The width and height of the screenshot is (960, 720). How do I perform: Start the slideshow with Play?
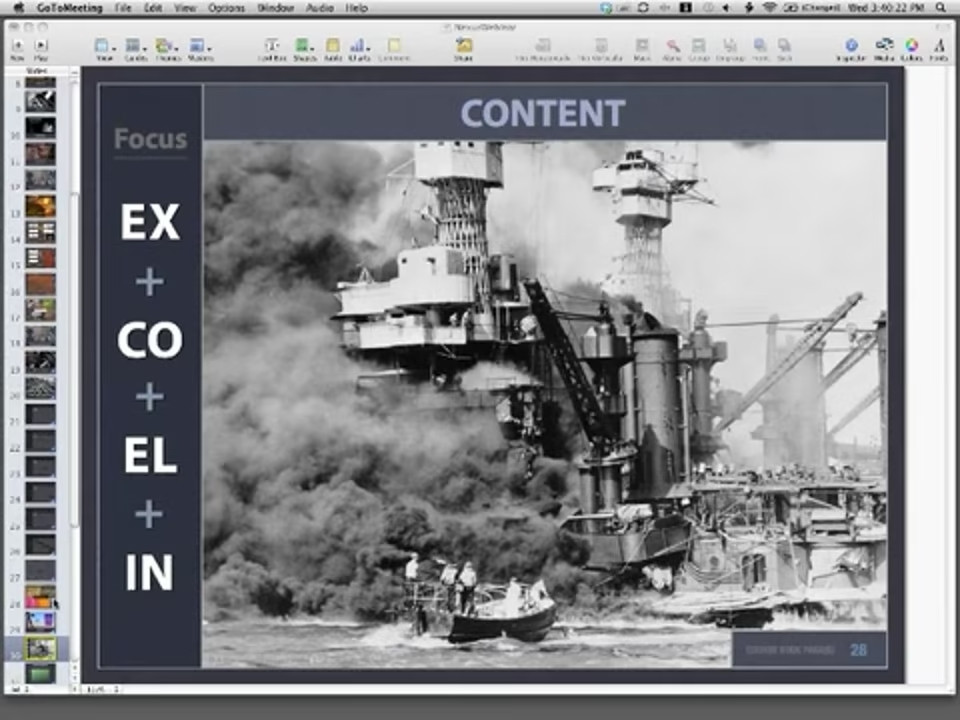[41, 46]
